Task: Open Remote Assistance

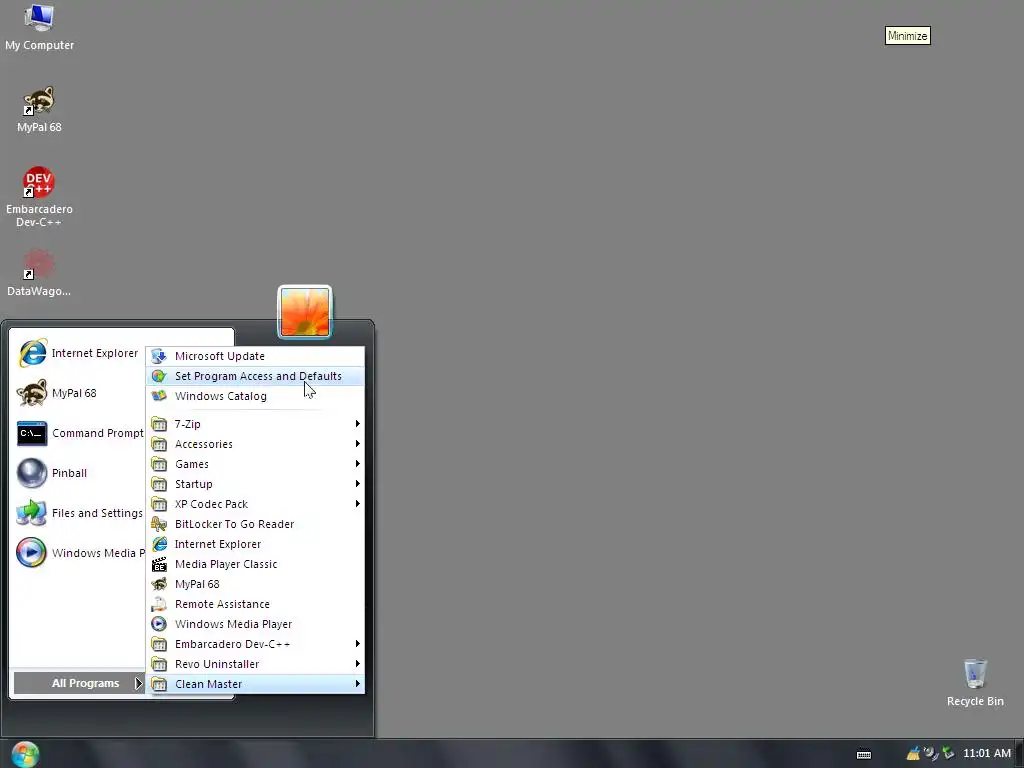Action: point(255,604)
